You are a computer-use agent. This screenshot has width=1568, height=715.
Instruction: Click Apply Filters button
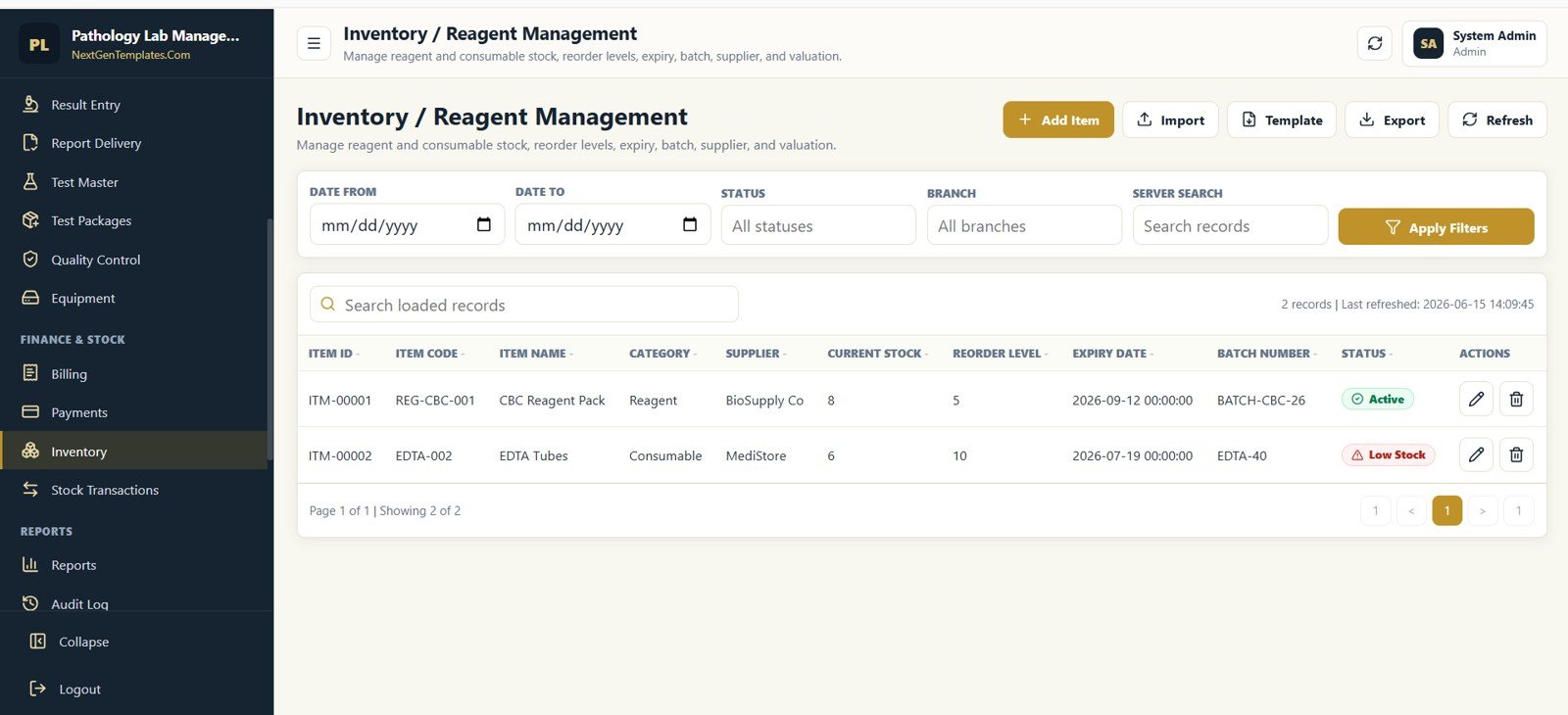(x=1436, y=226)
